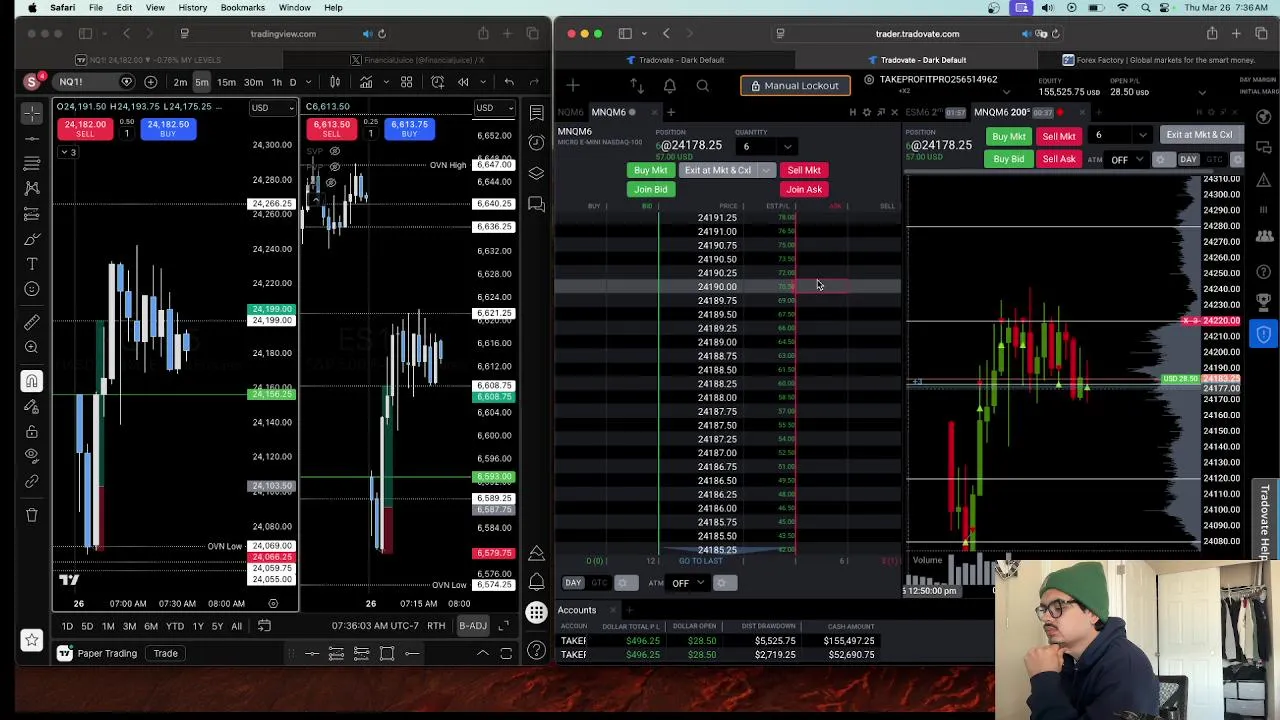
Task: Click the undo arrow in TradingView toolbar
Action: coord(509,82)
